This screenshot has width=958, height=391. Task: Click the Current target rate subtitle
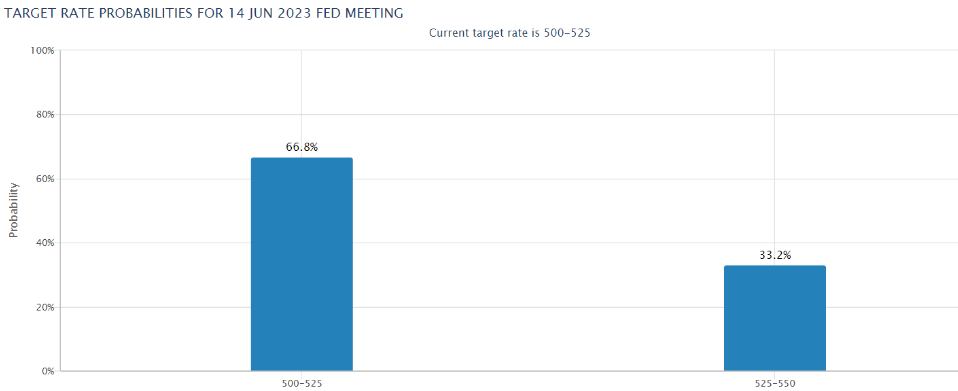click(x=509, y=33)
